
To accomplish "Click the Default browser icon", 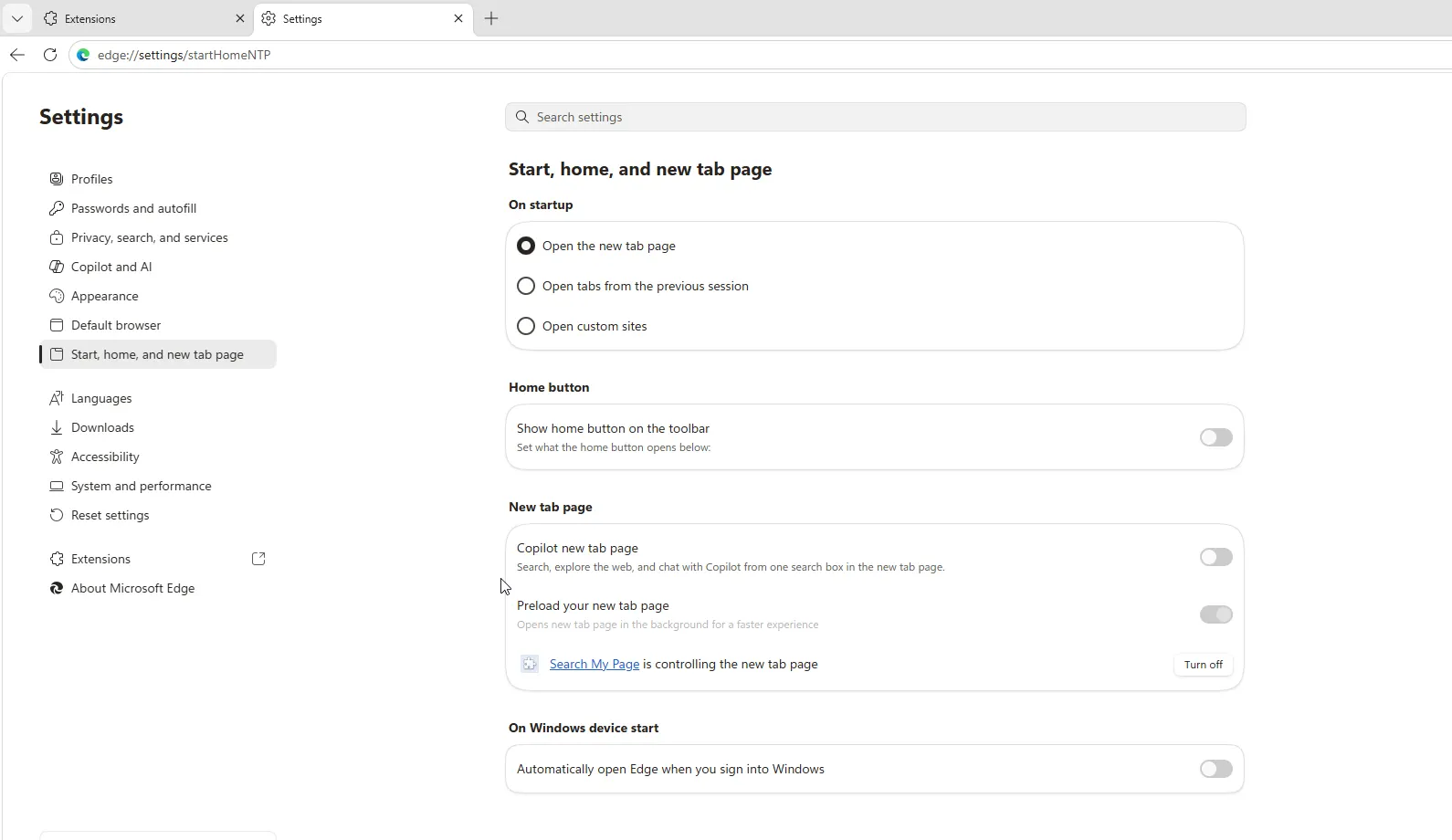I will point(57,325).
